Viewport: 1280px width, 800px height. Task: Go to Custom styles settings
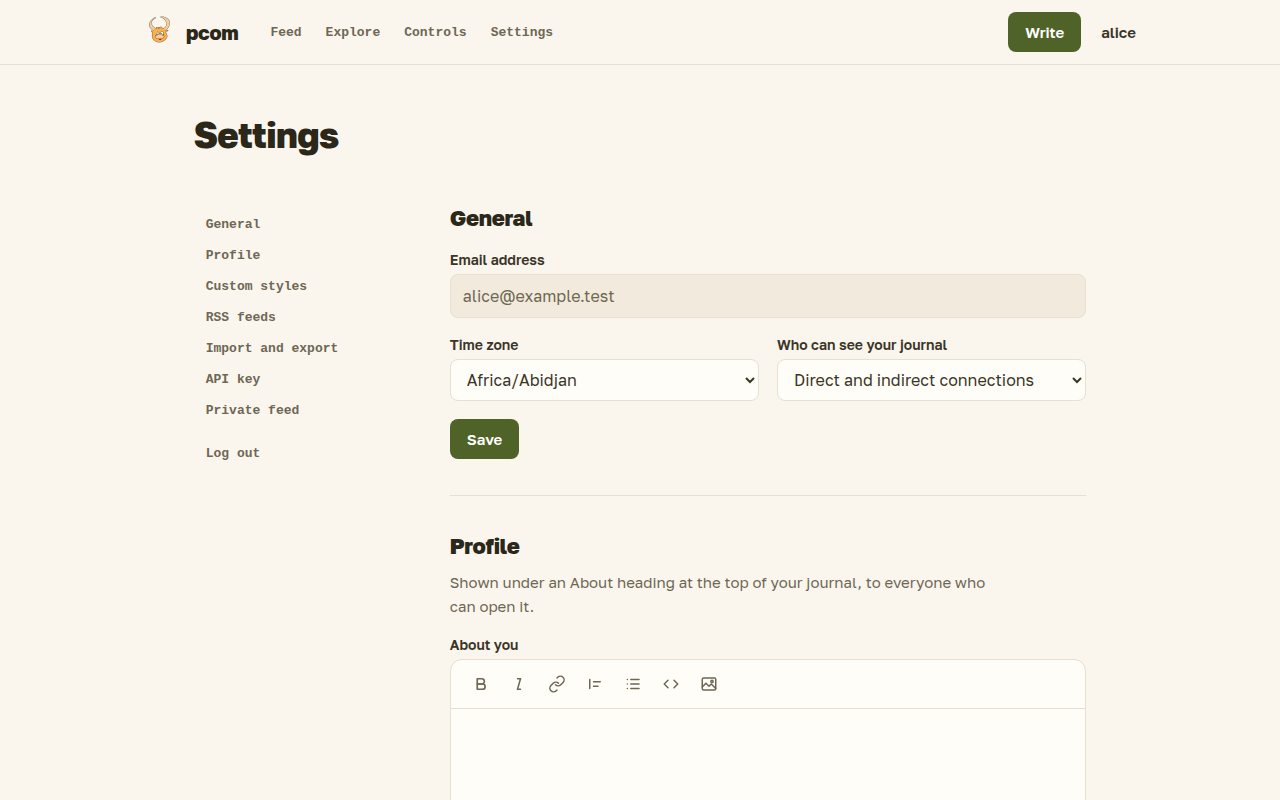tap(256, 286)
